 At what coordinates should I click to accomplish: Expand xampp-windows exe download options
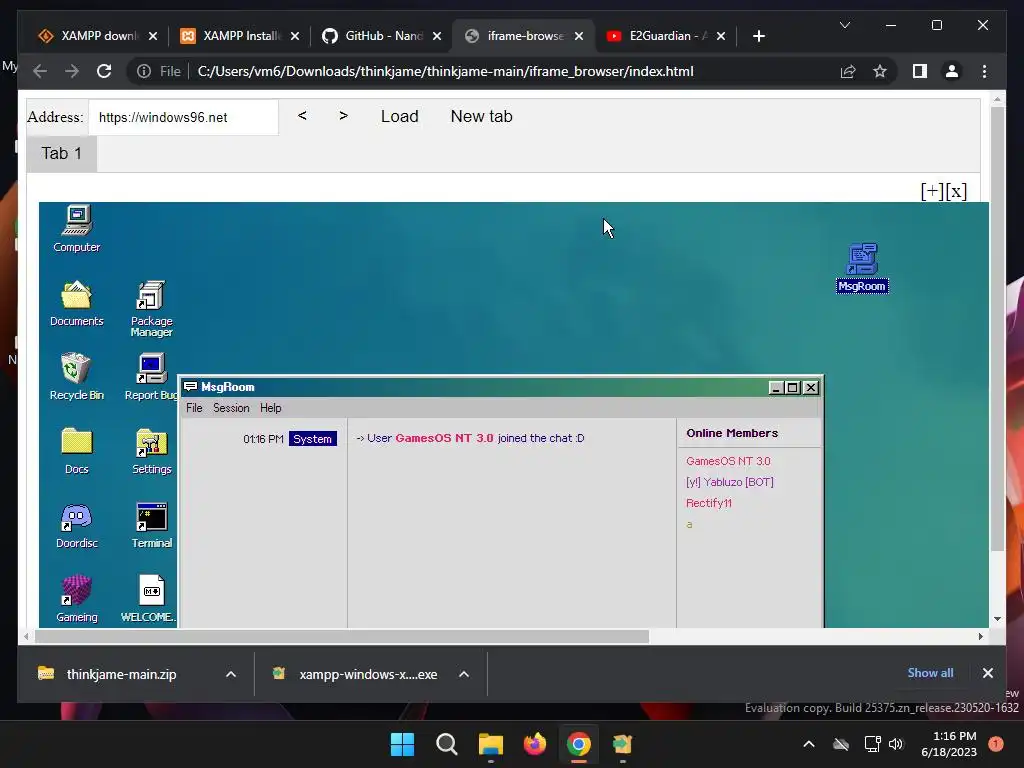coord(464,674)
